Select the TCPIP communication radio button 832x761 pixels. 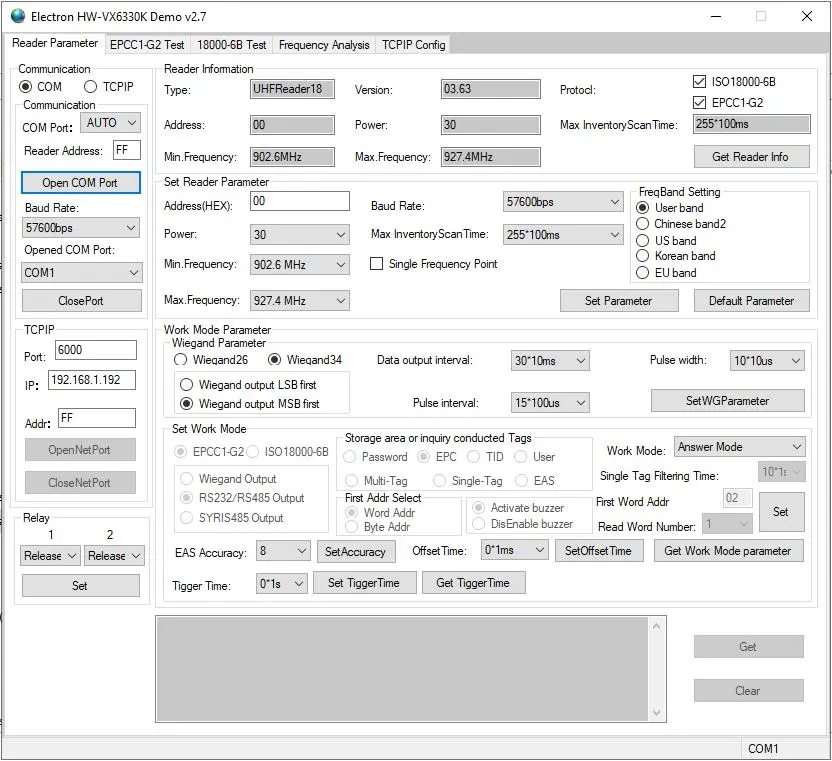click(91, 87)
